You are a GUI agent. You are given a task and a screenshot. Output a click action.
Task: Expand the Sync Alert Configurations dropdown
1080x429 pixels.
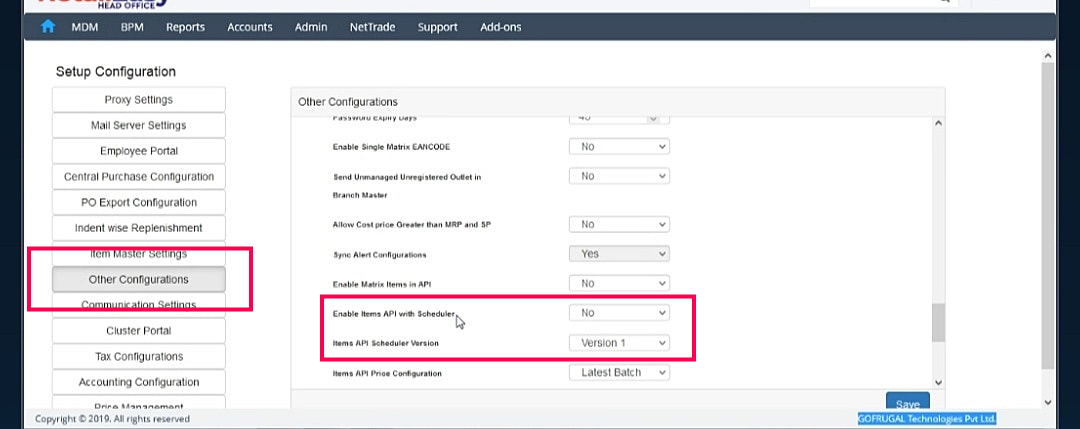tap(619, 254)
